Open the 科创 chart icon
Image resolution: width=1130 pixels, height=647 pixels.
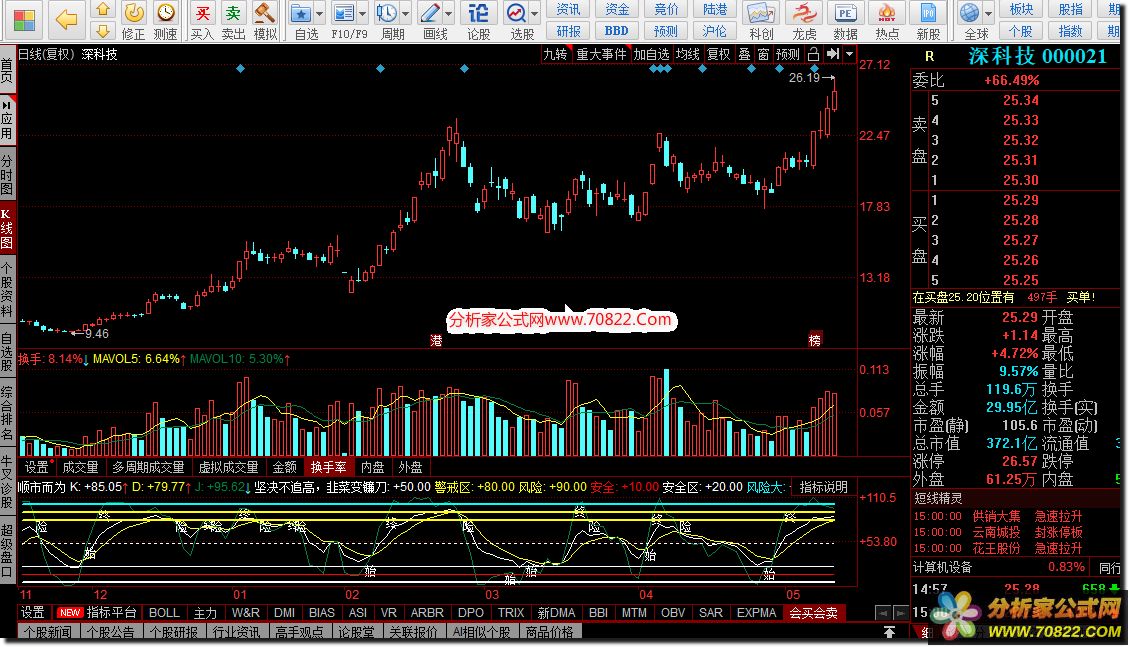[x=760, y=13]
